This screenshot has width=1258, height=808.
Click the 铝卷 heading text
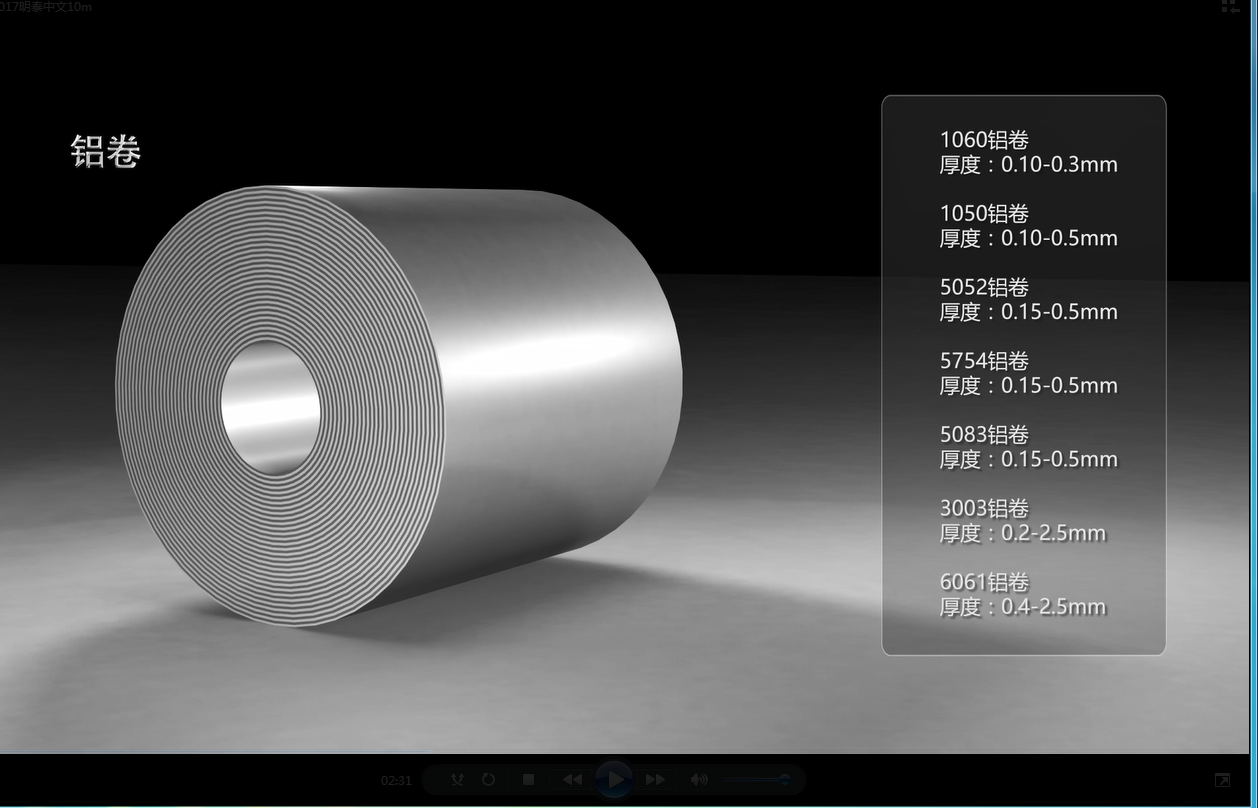click(105, 152)
